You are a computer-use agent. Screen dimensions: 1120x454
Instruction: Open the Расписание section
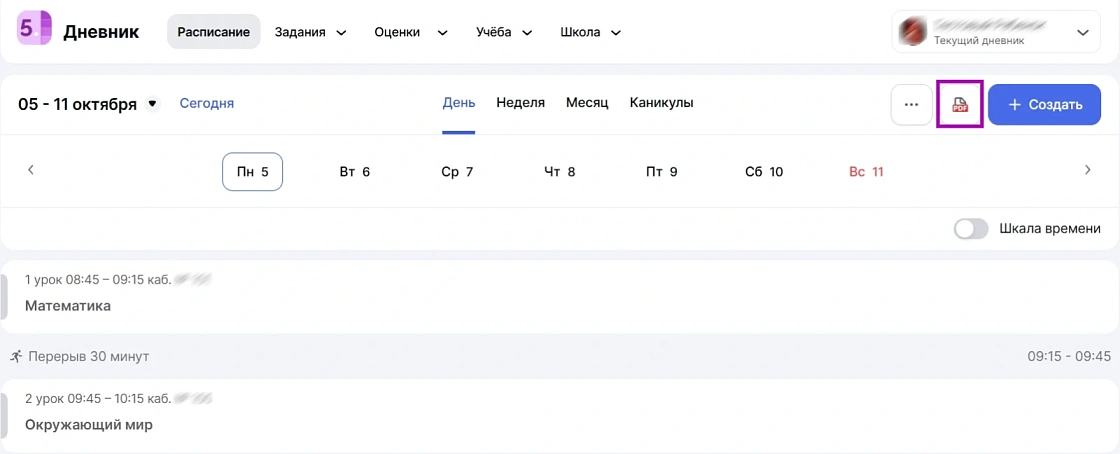[214, 32]
